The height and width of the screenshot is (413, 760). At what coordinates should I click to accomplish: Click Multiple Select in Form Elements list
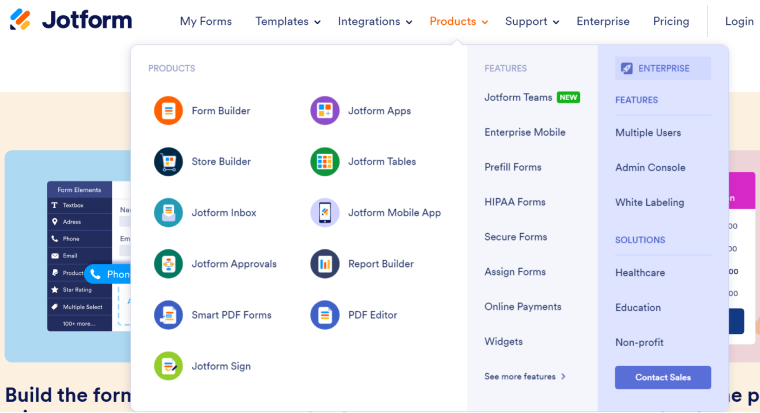pos(82,307)
